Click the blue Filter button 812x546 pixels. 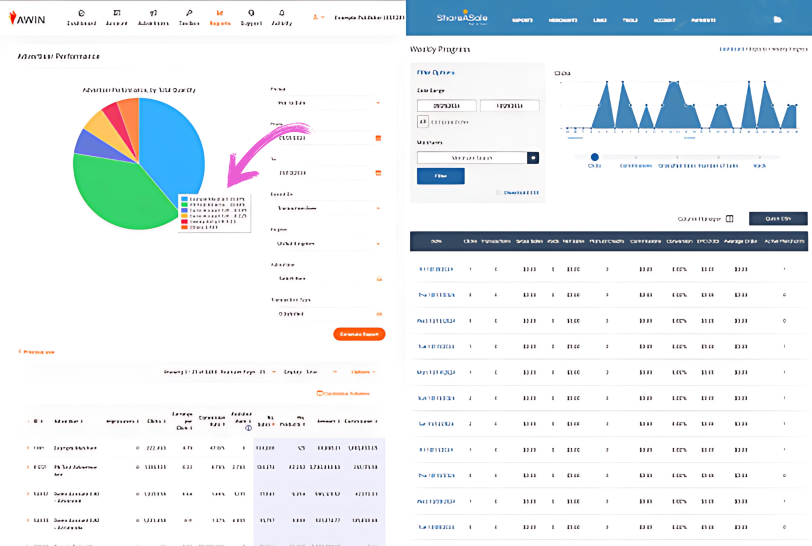(x=441, y=176)
